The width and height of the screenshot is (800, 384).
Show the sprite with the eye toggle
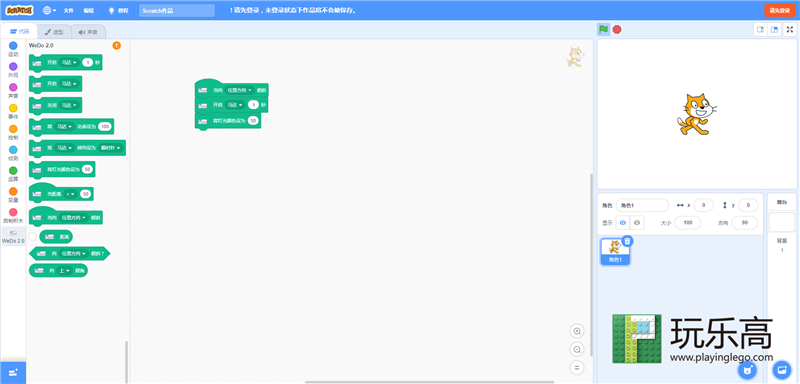623,223
